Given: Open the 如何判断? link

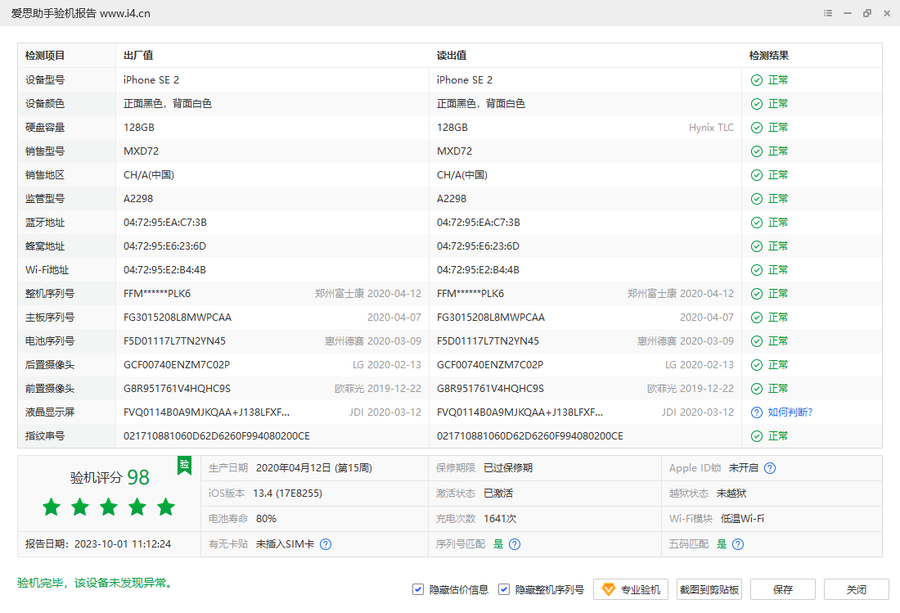Looking at the screenshot, I should tap(790, 412).
